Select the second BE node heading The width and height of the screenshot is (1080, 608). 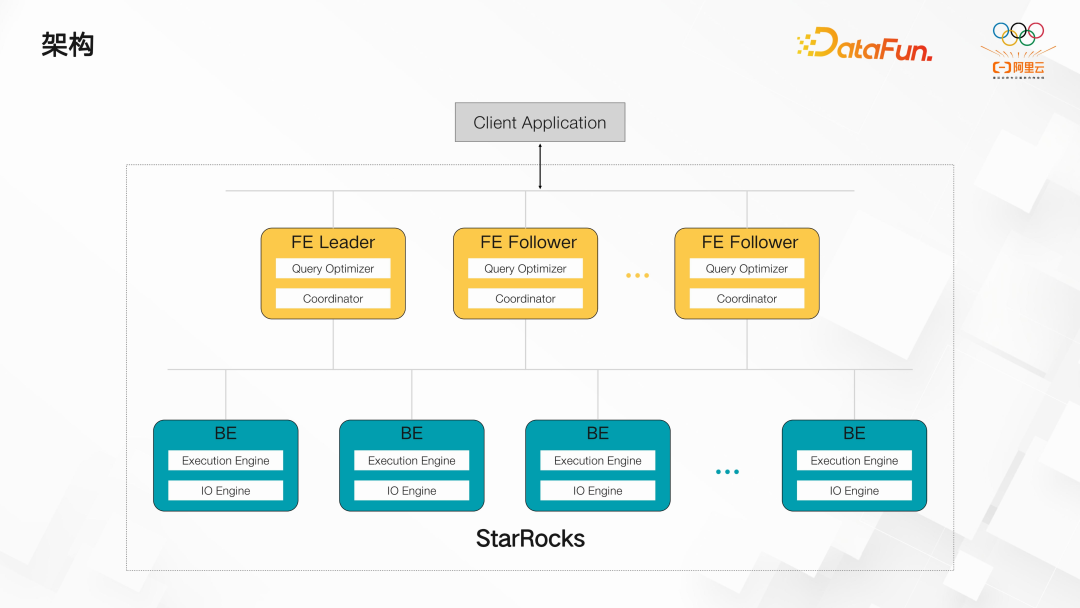click(411, 433)
